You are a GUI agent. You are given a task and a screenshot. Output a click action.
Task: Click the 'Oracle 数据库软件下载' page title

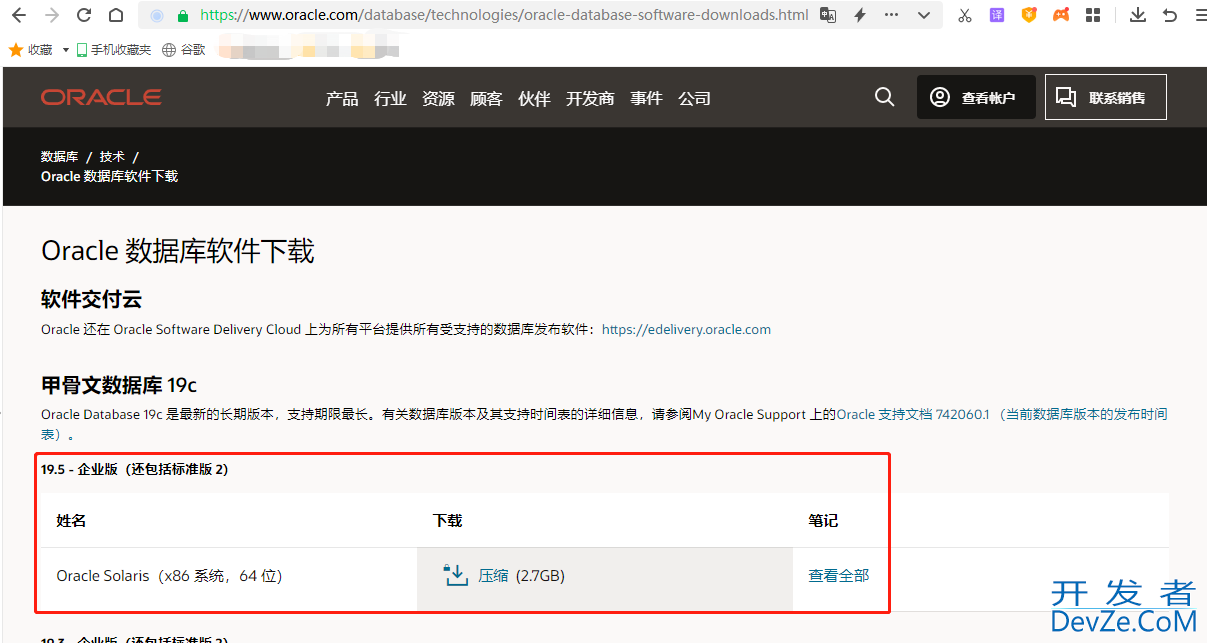tap(178, 251)
